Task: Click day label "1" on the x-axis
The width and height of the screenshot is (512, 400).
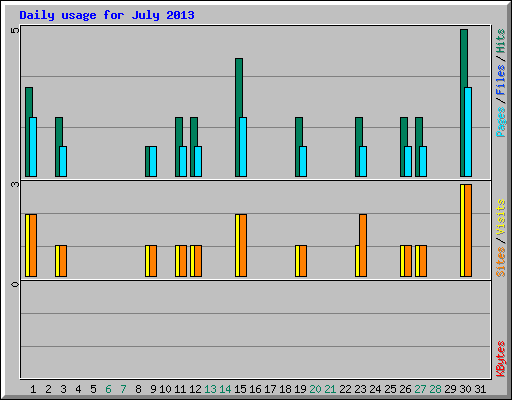Action: click(33, 389)
